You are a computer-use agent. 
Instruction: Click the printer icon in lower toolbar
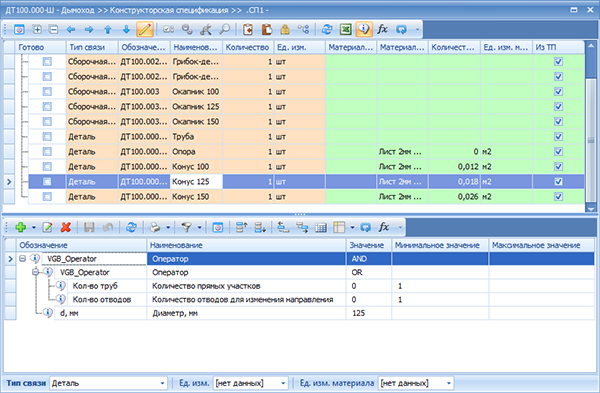pyautogui.click(x=155, y=228)
